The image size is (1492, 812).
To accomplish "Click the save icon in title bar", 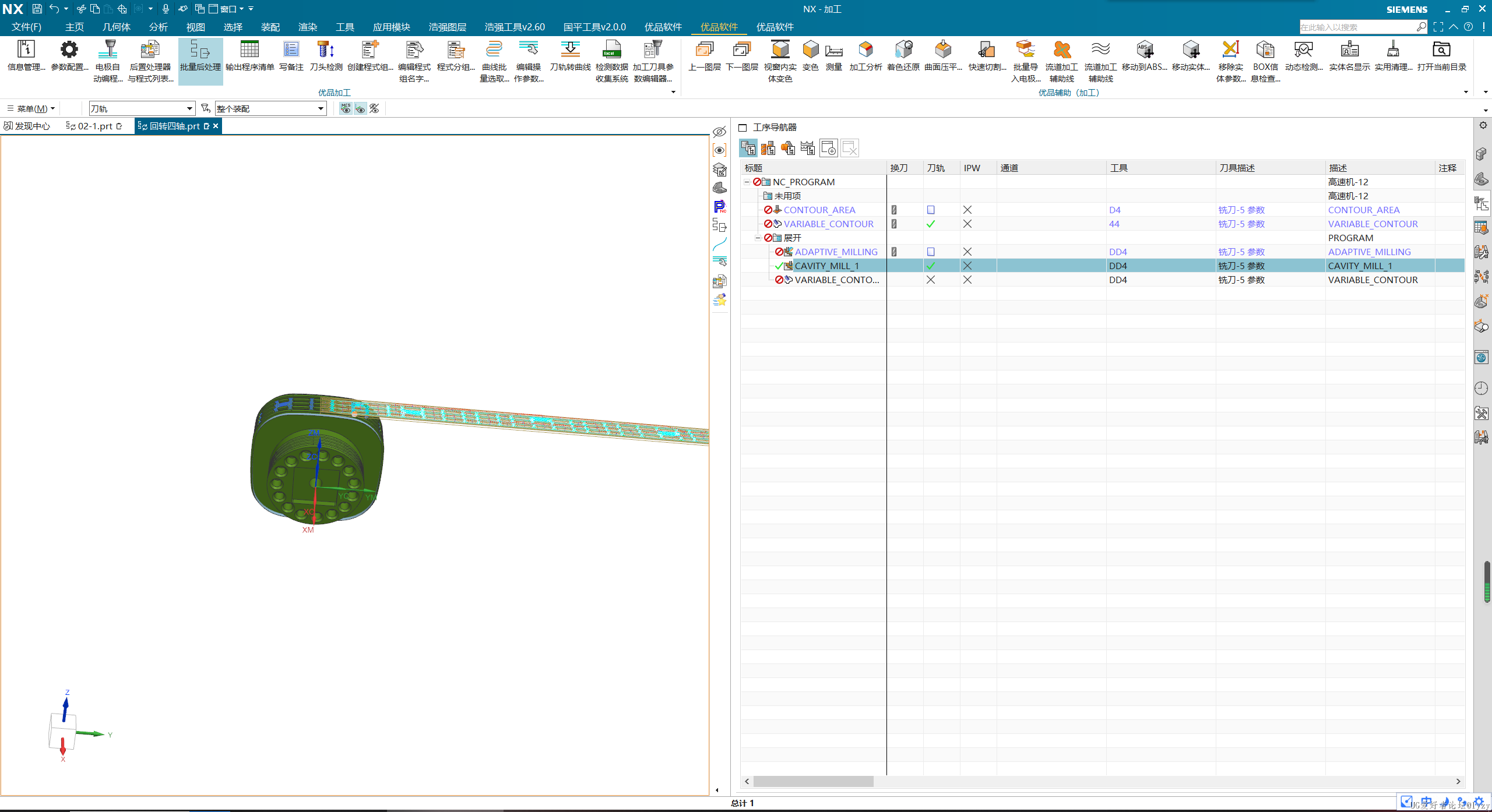I will 37,9.
